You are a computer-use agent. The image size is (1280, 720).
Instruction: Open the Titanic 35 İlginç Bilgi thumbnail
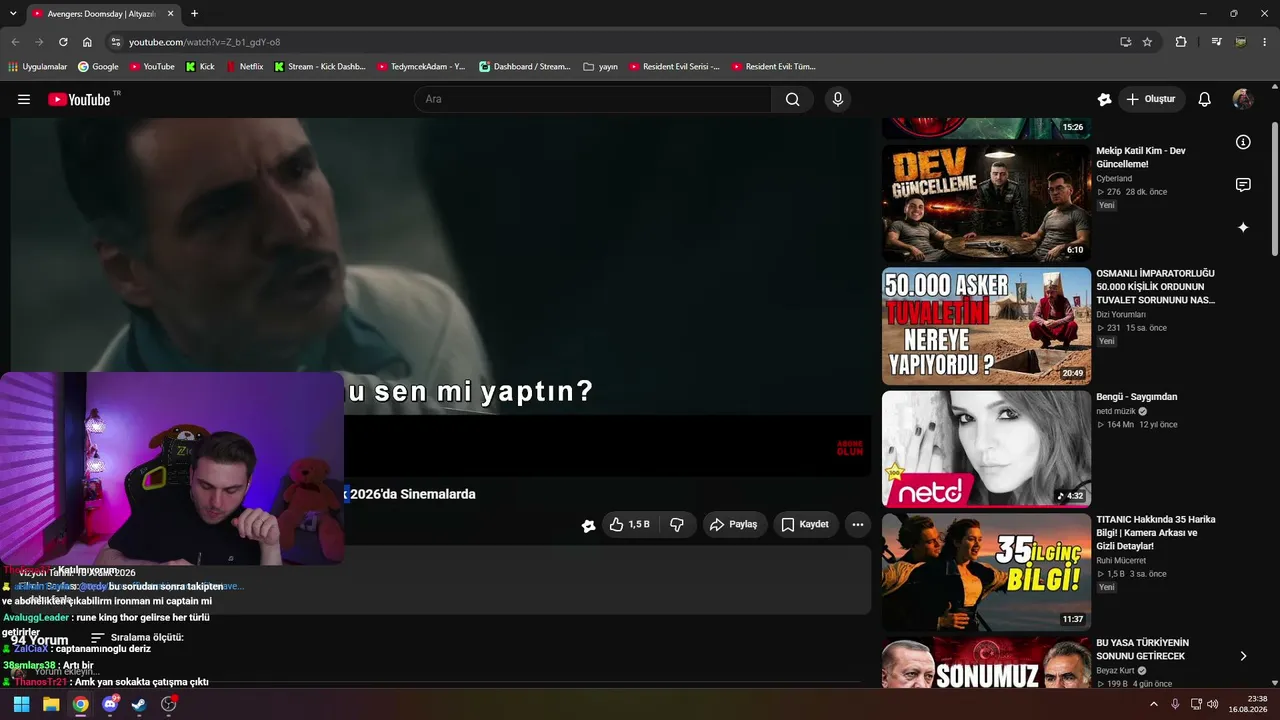point(986,572)
